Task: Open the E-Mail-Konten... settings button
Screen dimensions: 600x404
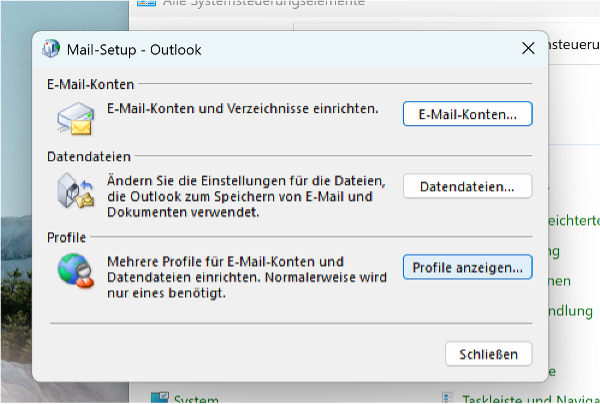Action: (x=467, y=114)
